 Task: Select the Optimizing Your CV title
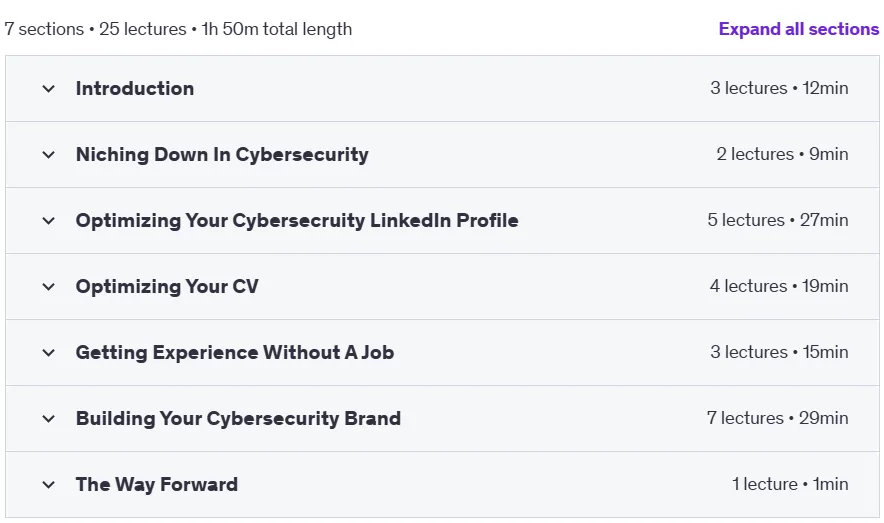click(167, 286)
